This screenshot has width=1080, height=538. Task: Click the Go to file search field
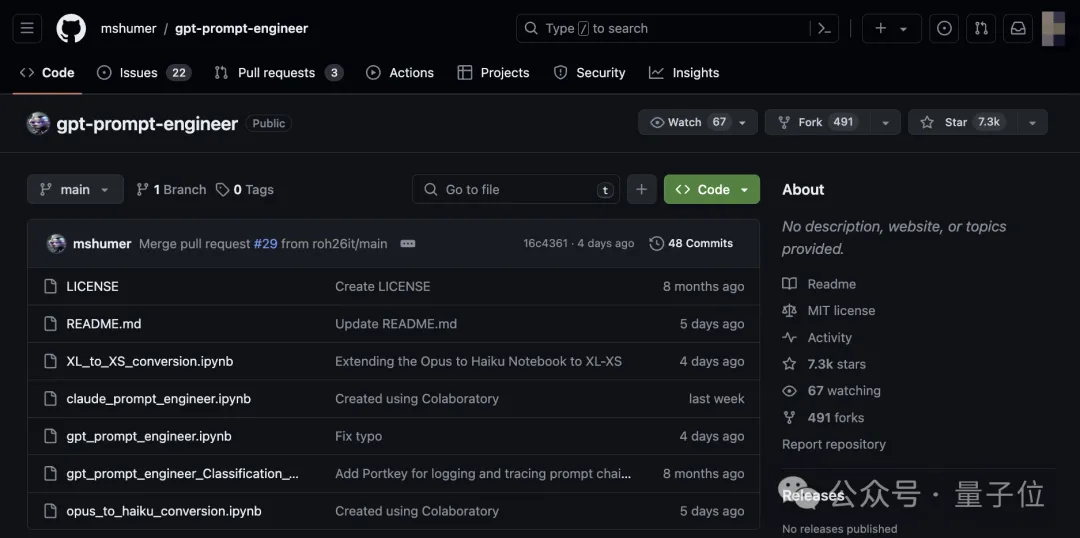[516, 189]
